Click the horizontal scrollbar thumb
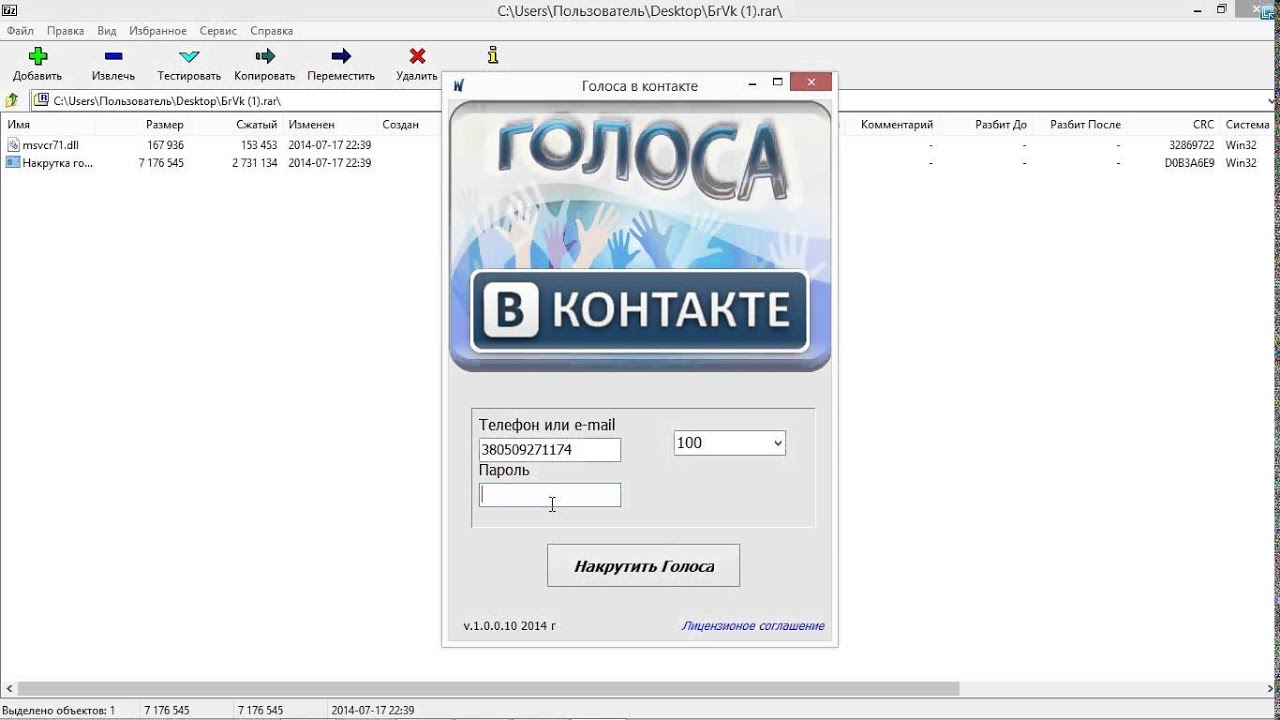Image resolution: width=1280 pixels, height=720 pixels. point(488,689)
